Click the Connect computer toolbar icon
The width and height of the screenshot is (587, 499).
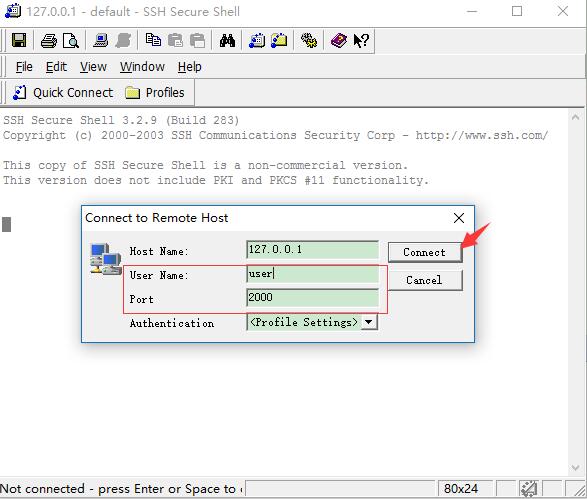coord(101,40)
